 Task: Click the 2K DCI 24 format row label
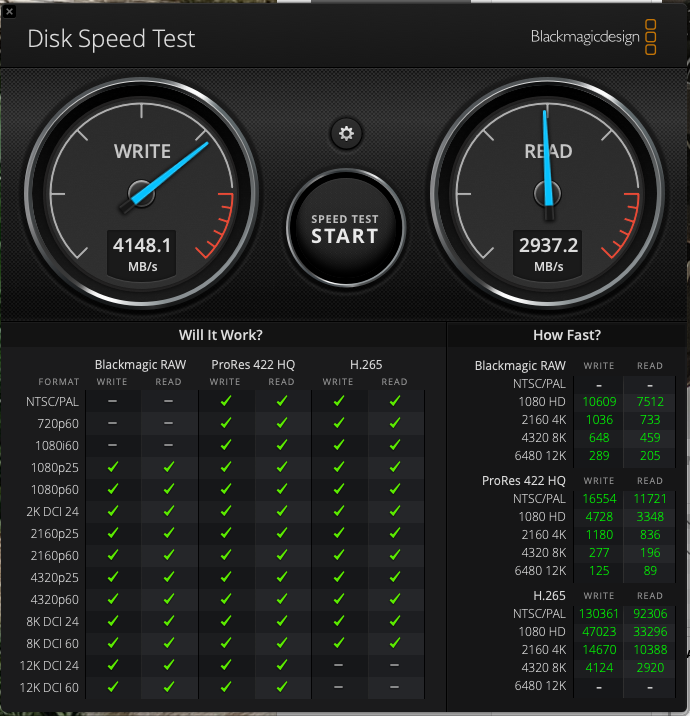(53, 511)
